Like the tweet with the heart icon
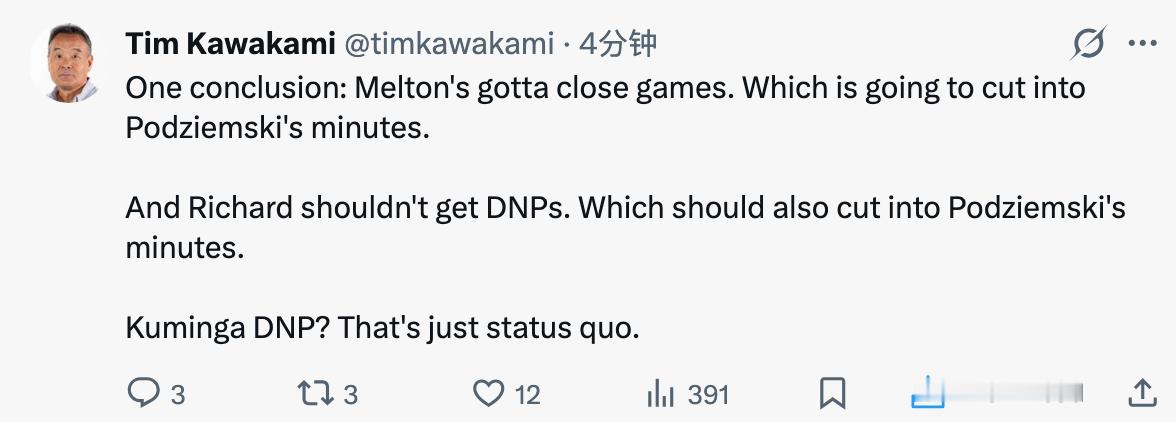The height and width of the screenshot is (422, 1176). tap(488, 394)
